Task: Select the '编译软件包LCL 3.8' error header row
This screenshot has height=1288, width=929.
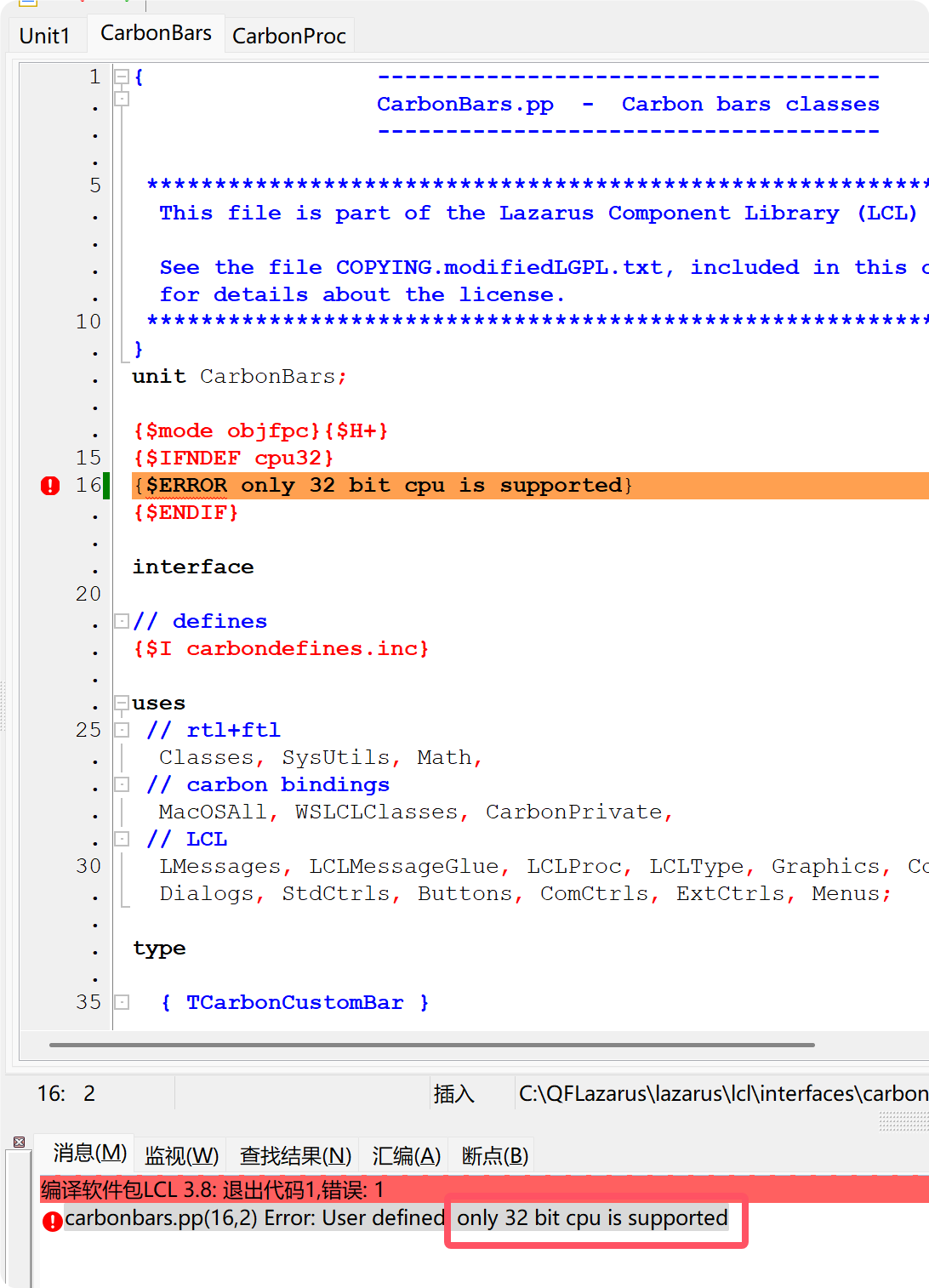Action: click(484, 1188)
